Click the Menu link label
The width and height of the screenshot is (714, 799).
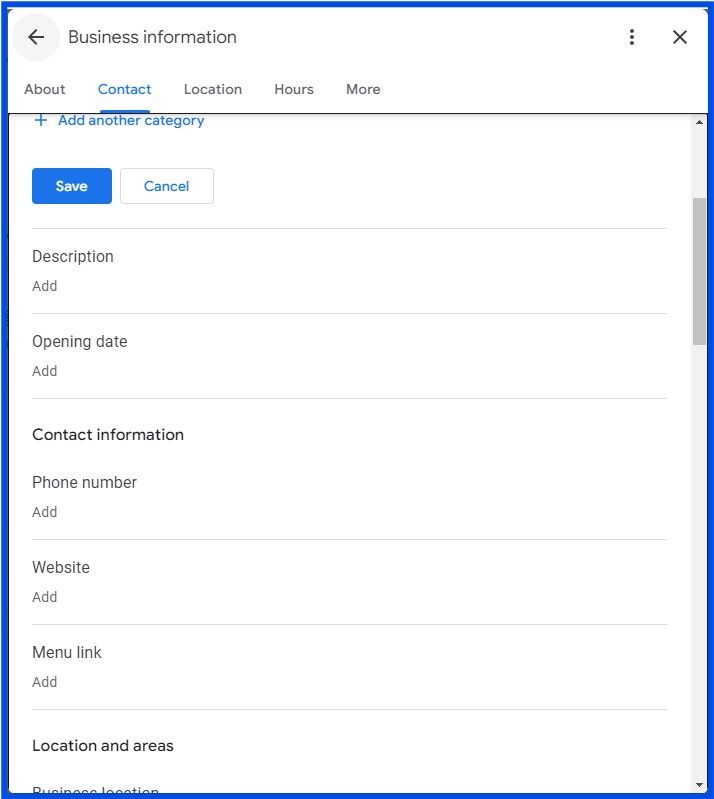coord(67,652)
